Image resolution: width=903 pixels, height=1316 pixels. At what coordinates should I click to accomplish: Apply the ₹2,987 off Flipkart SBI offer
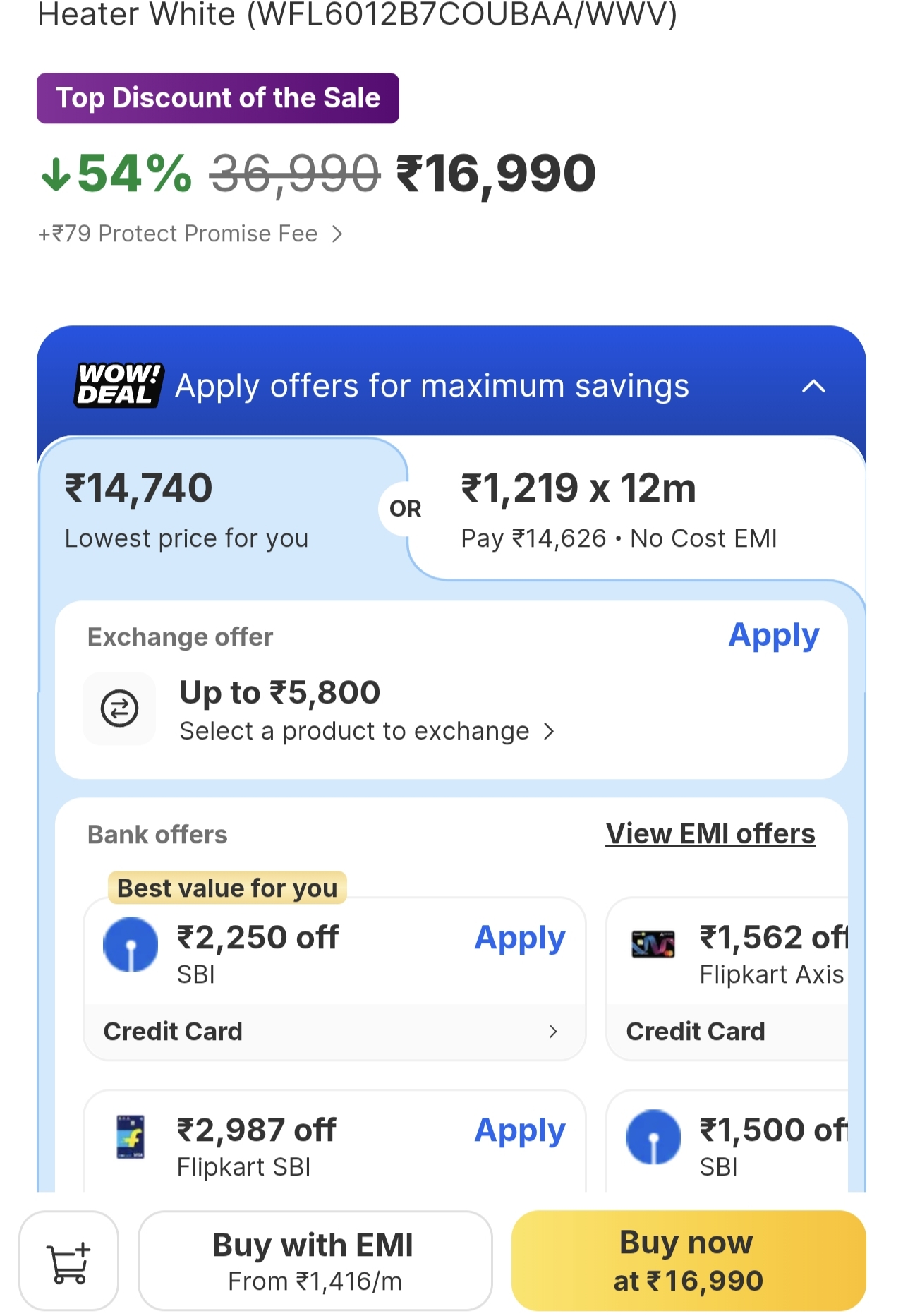pyautogui.click(x=519, y=1131)
